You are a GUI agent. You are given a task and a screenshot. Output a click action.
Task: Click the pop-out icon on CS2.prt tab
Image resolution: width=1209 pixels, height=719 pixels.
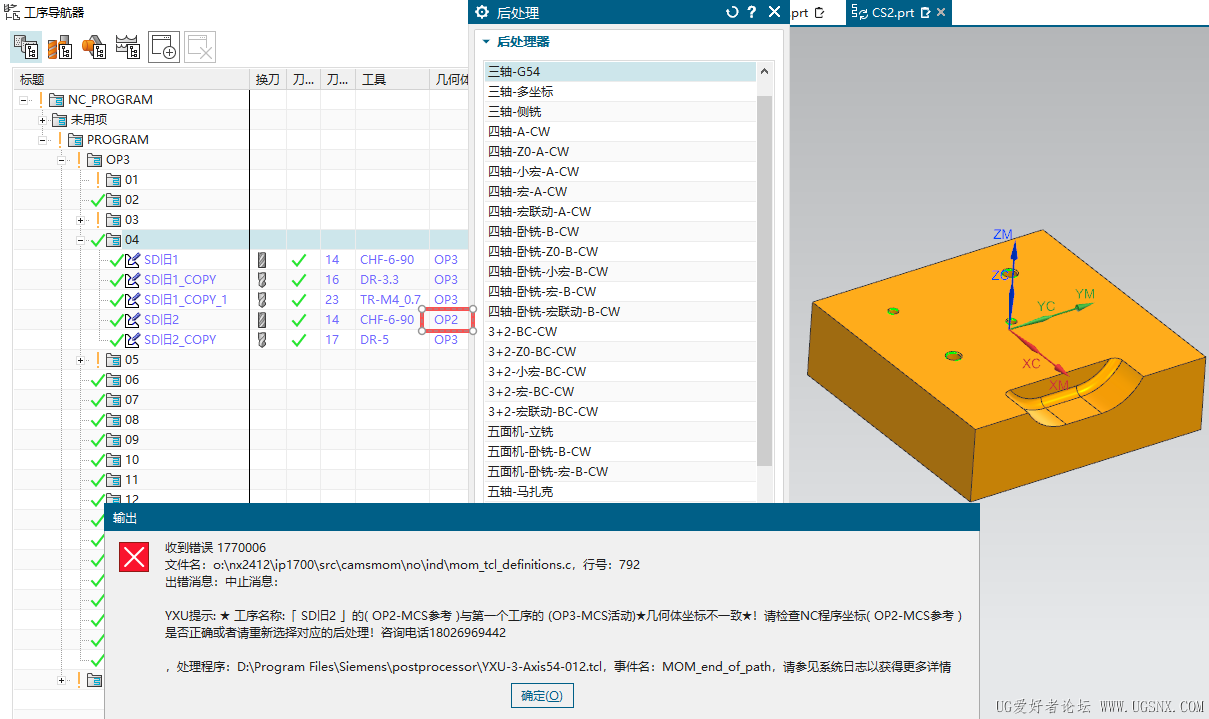(925, 13)
